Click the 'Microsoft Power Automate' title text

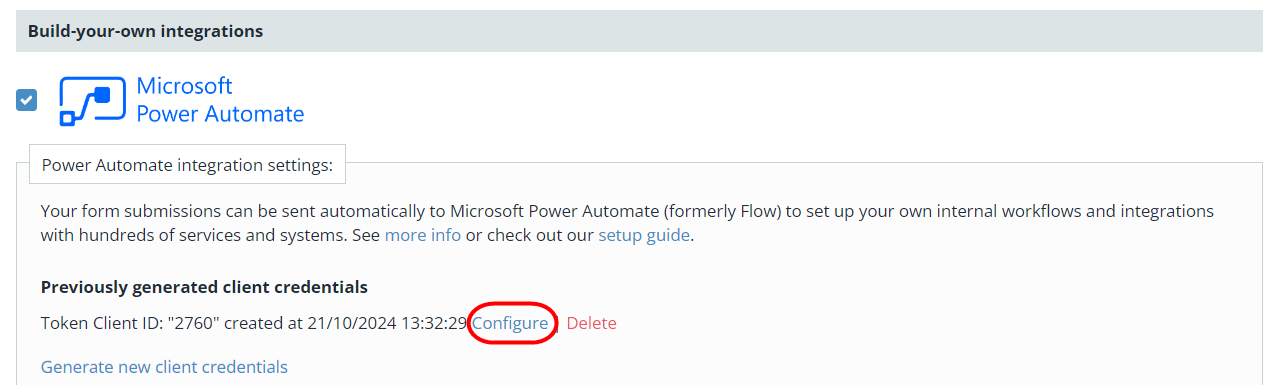(x=220, y=100)
